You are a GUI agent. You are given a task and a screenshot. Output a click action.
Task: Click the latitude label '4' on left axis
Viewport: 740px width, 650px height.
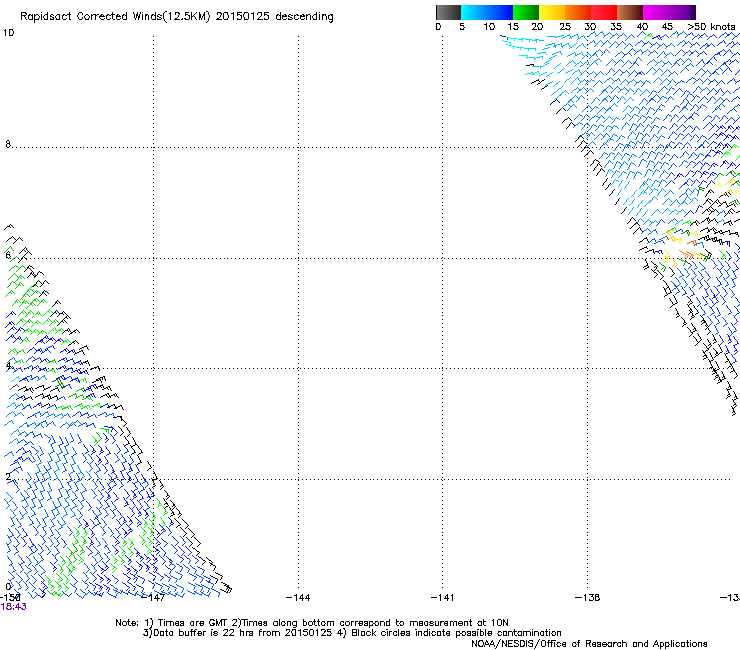coord(8,365)
